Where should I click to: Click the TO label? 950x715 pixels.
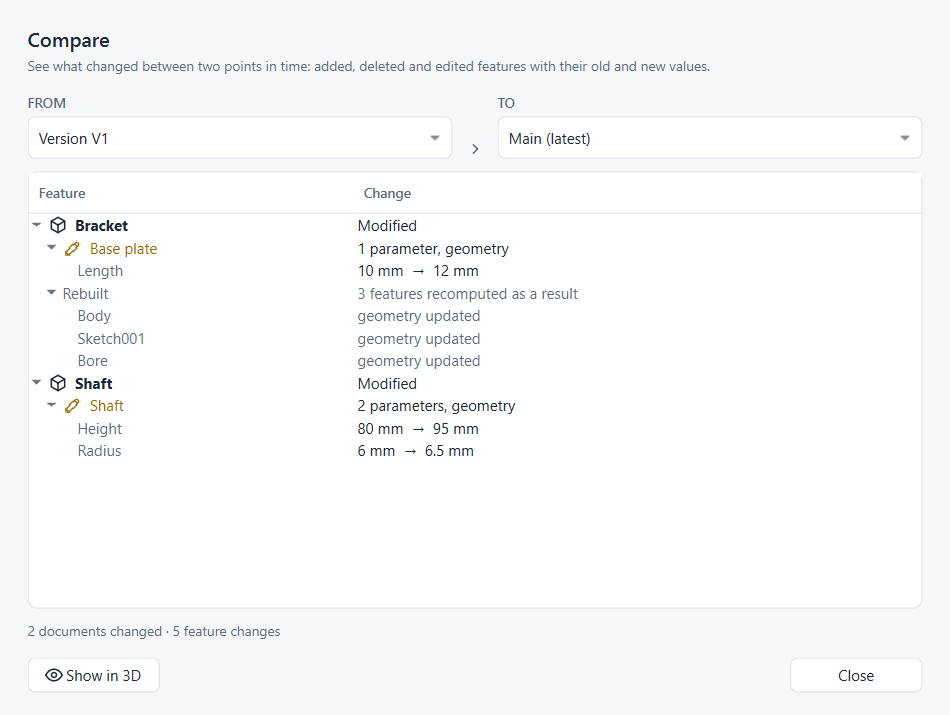click(x=506, y=103)
